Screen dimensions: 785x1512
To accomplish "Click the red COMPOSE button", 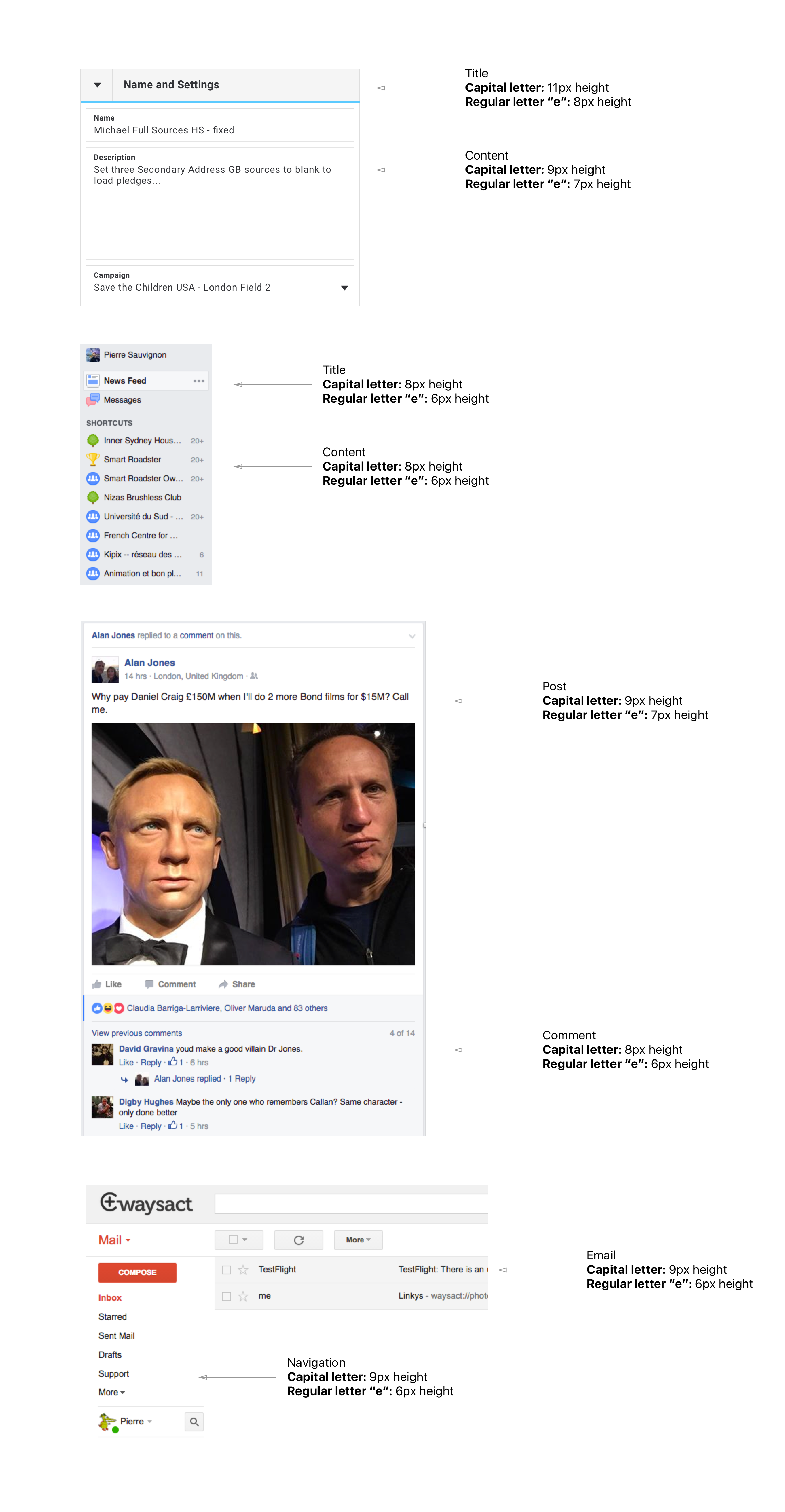I will [138, 1273].
